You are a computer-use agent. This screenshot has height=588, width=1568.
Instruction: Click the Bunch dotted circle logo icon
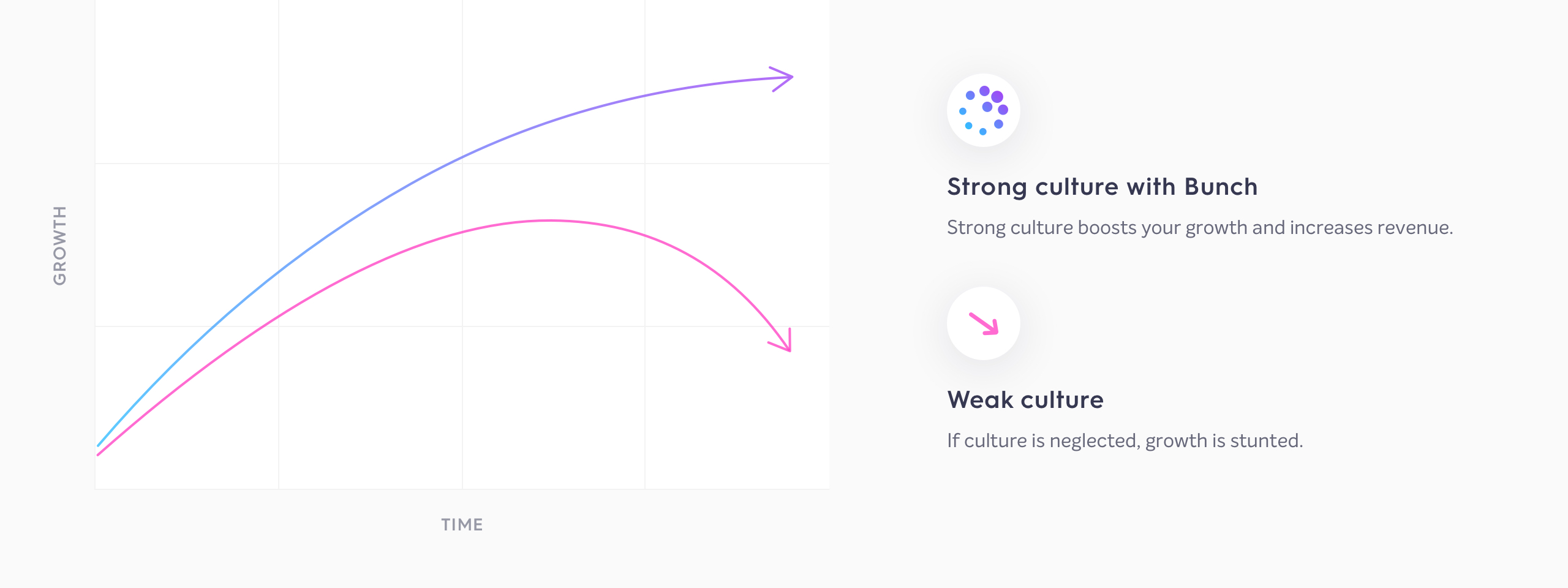click(x=984, y=110)
